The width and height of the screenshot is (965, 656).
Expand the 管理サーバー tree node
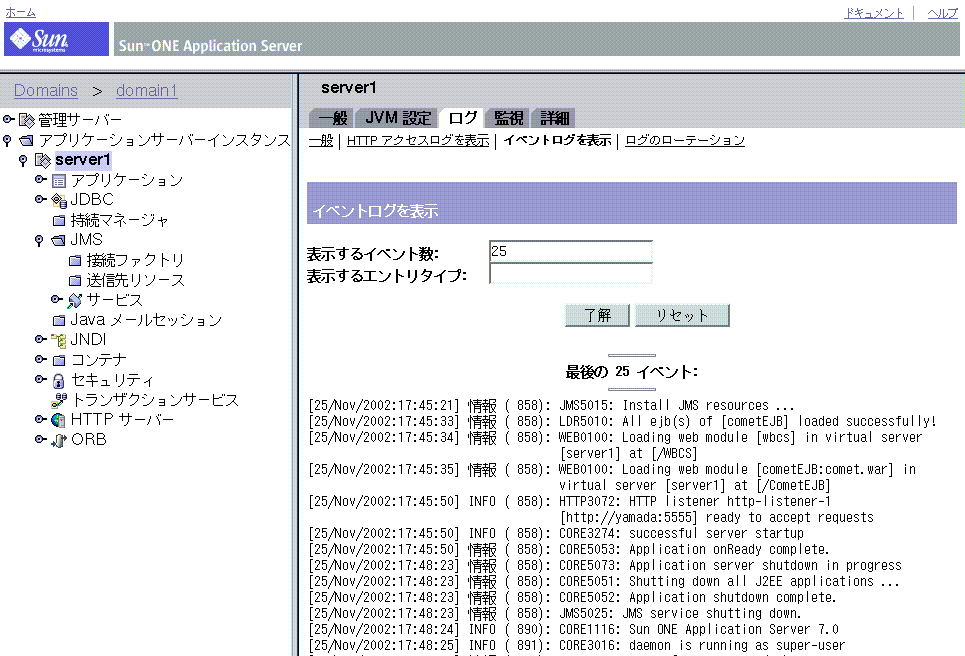click(8, 119)
